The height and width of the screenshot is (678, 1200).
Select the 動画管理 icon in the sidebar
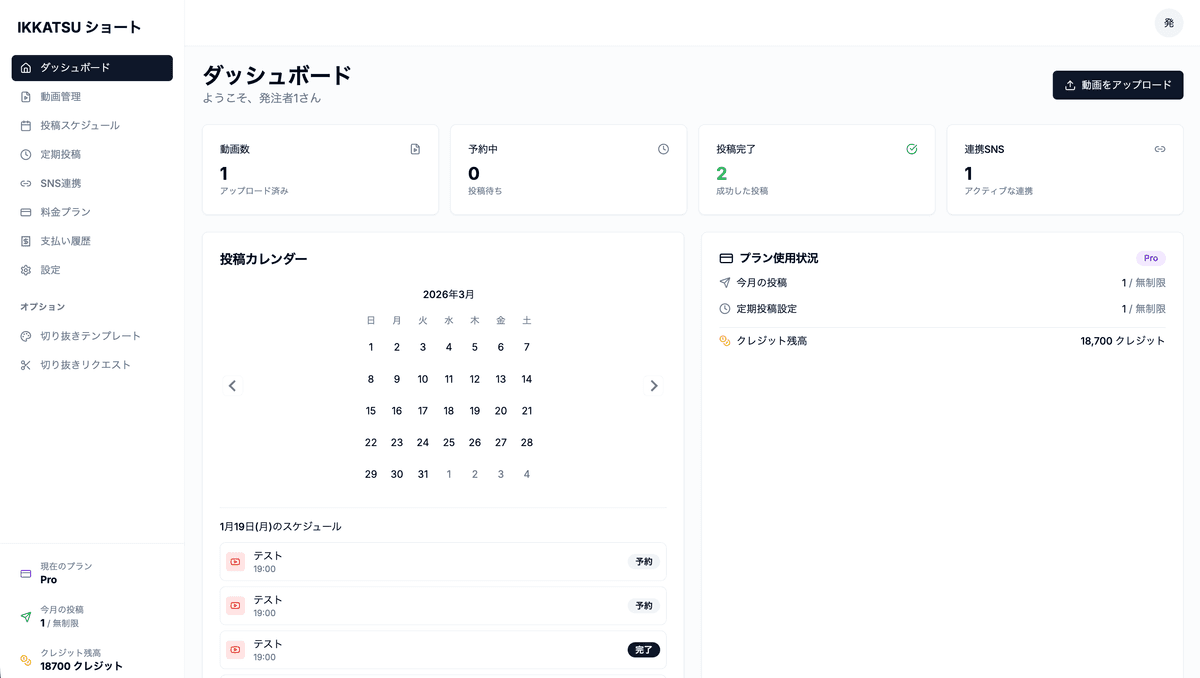click(x=23, y=97)
